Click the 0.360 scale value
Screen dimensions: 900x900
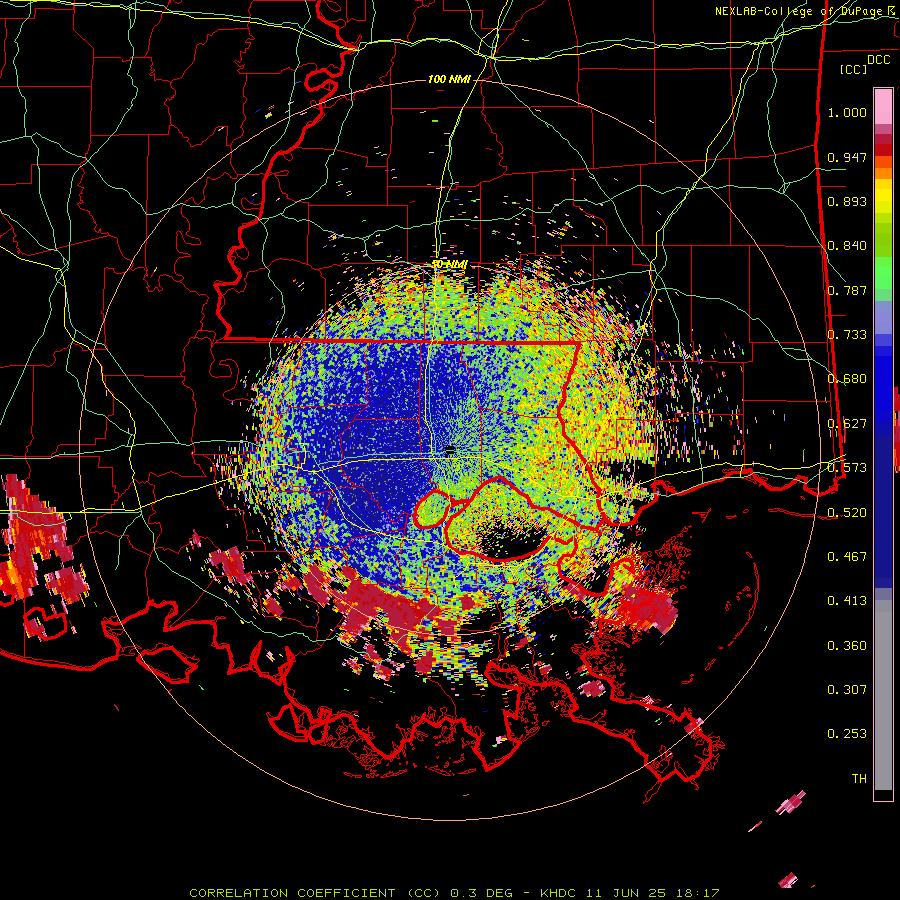point(847,646)
